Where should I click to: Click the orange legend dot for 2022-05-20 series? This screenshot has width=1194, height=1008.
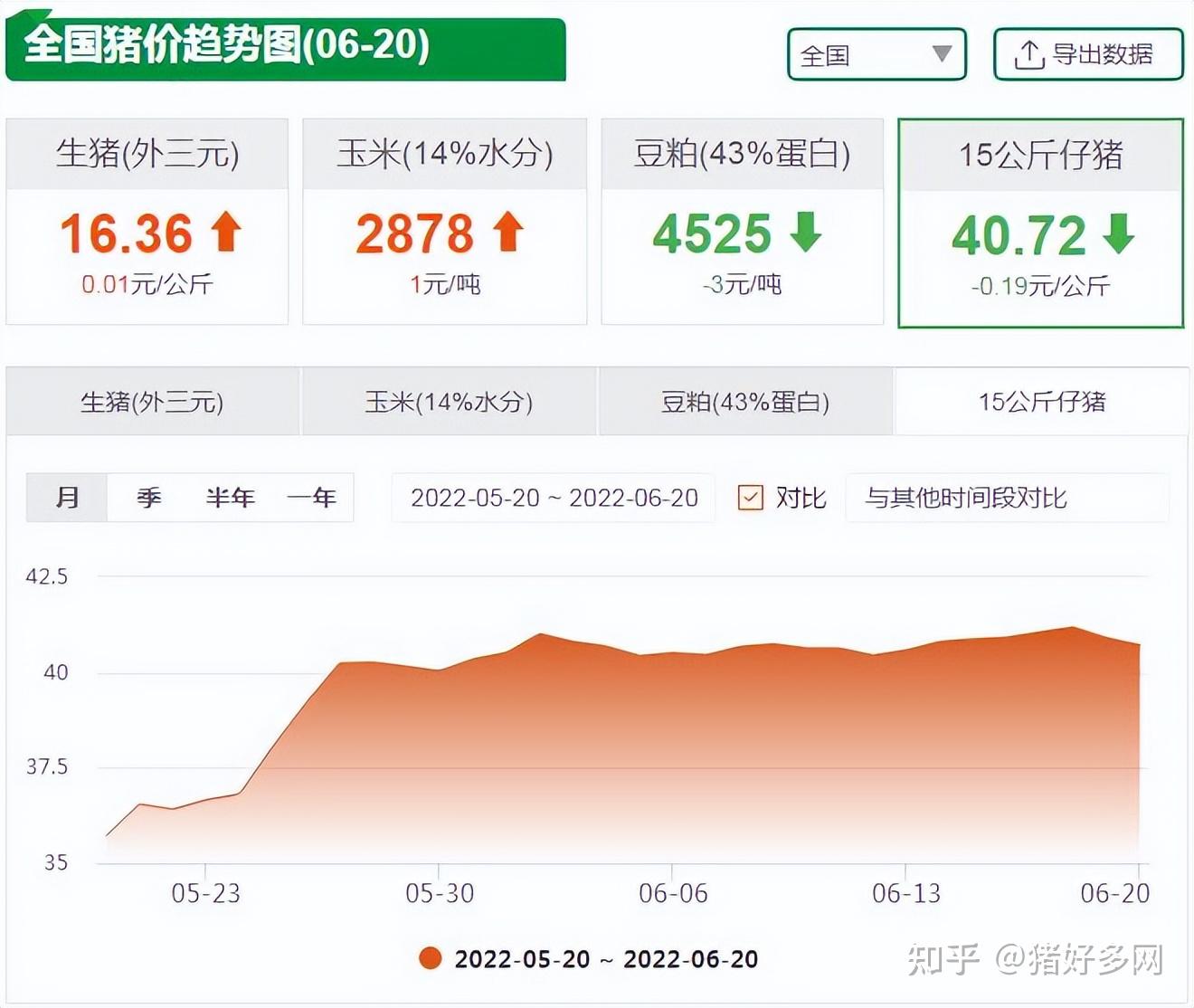tap(431, 958)
